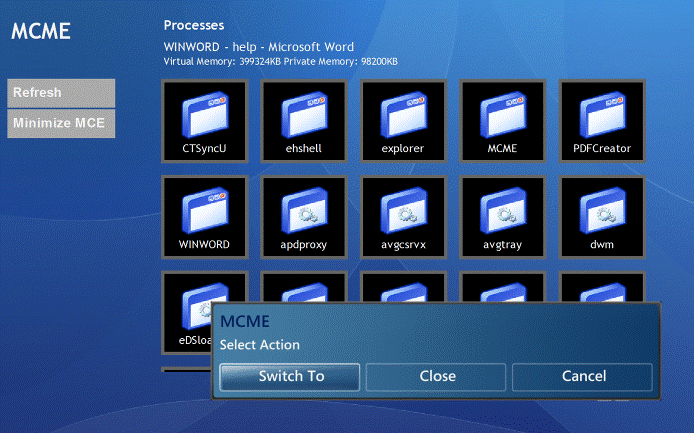The width and height of the screenshot is (694, 433).
Task: Click the 'Select Action' dialog prompt text
Action: pos(260,345)
